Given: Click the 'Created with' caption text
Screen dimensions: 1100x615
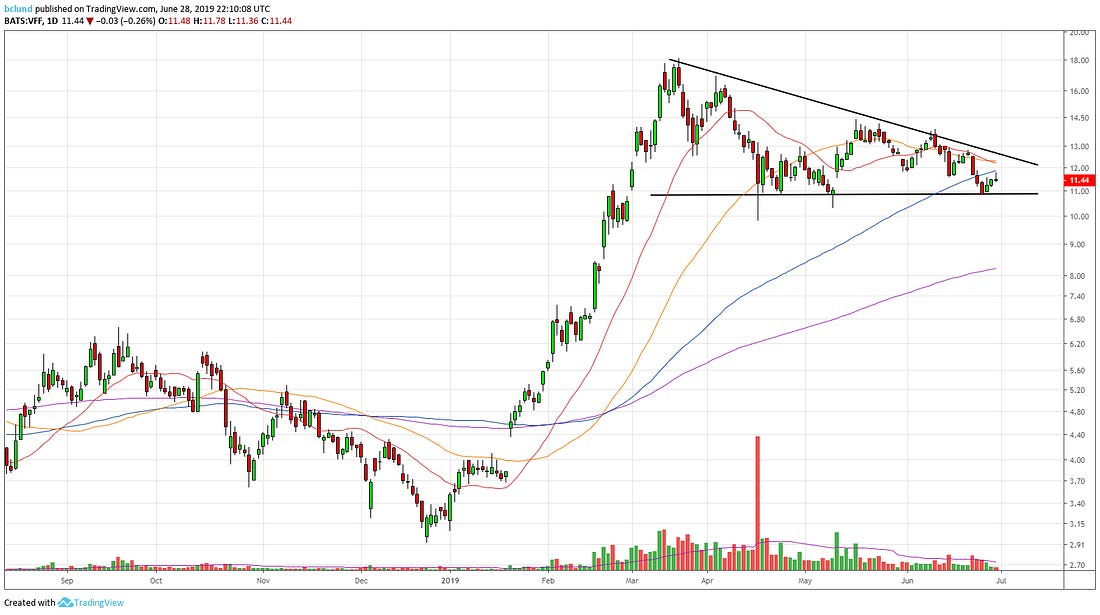Looking at the screenshot, I should 29,602.
